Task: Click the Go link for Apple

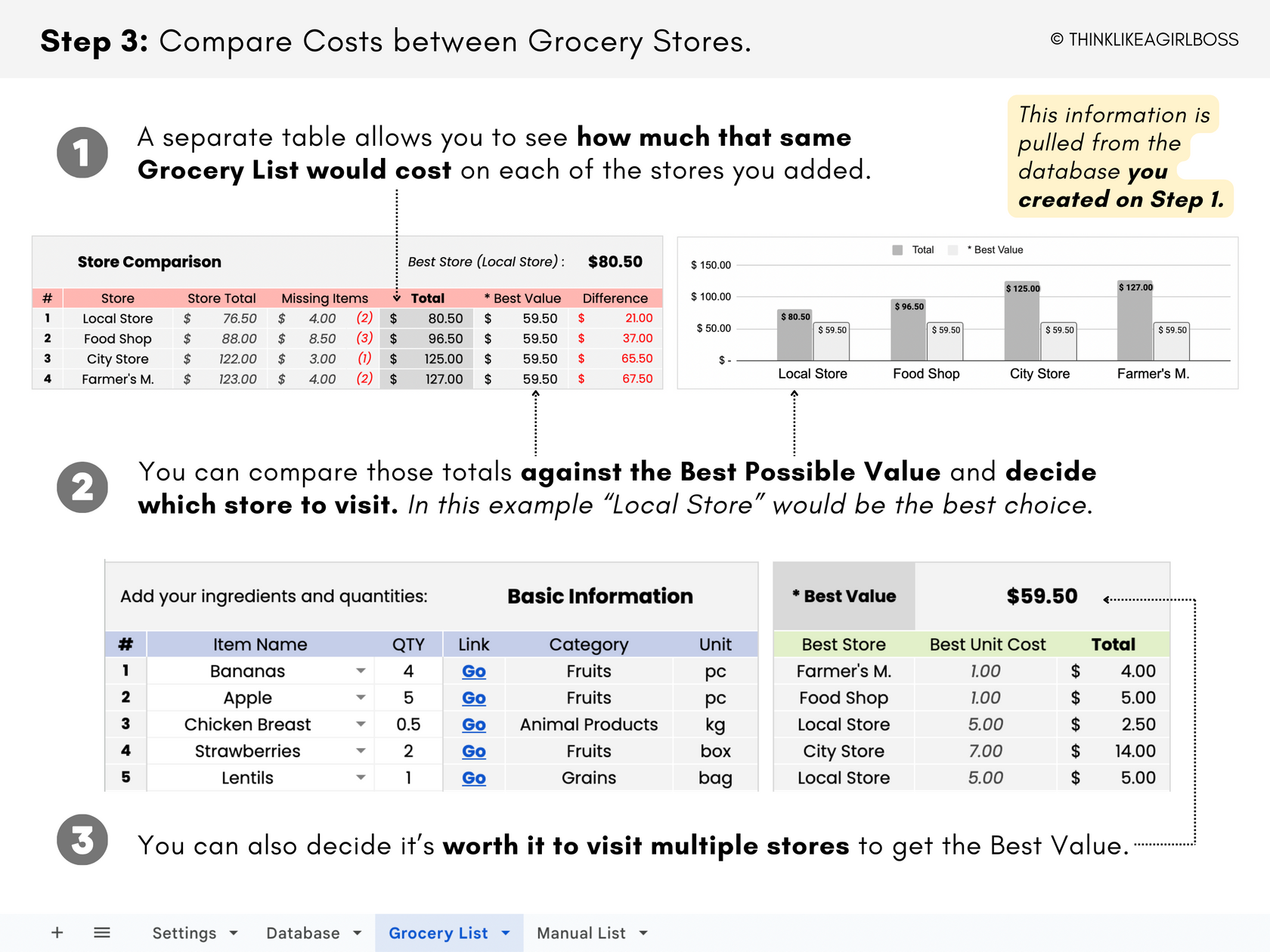Action: tap(473, 697)
